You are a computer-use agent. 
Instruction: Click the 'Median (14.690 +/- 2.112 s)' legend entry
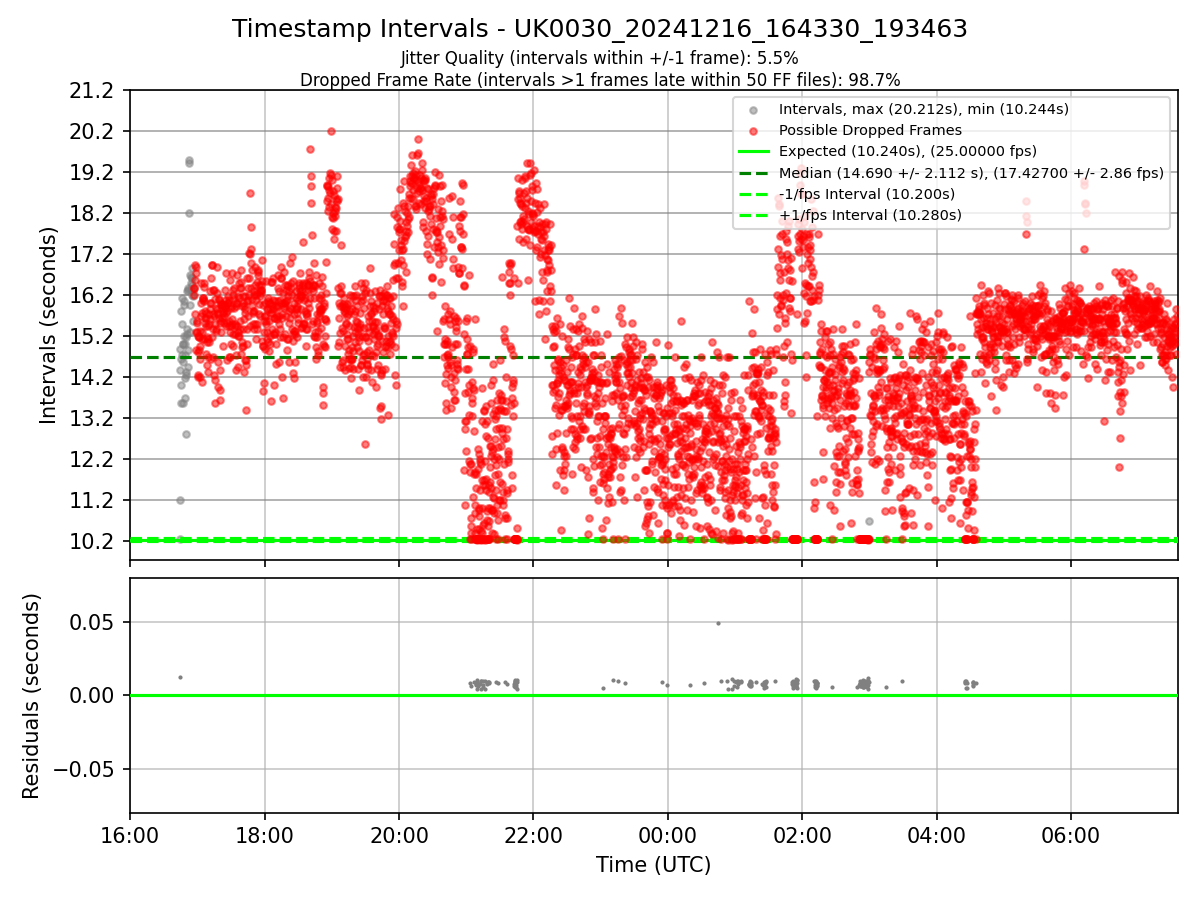tap(971, 173)
